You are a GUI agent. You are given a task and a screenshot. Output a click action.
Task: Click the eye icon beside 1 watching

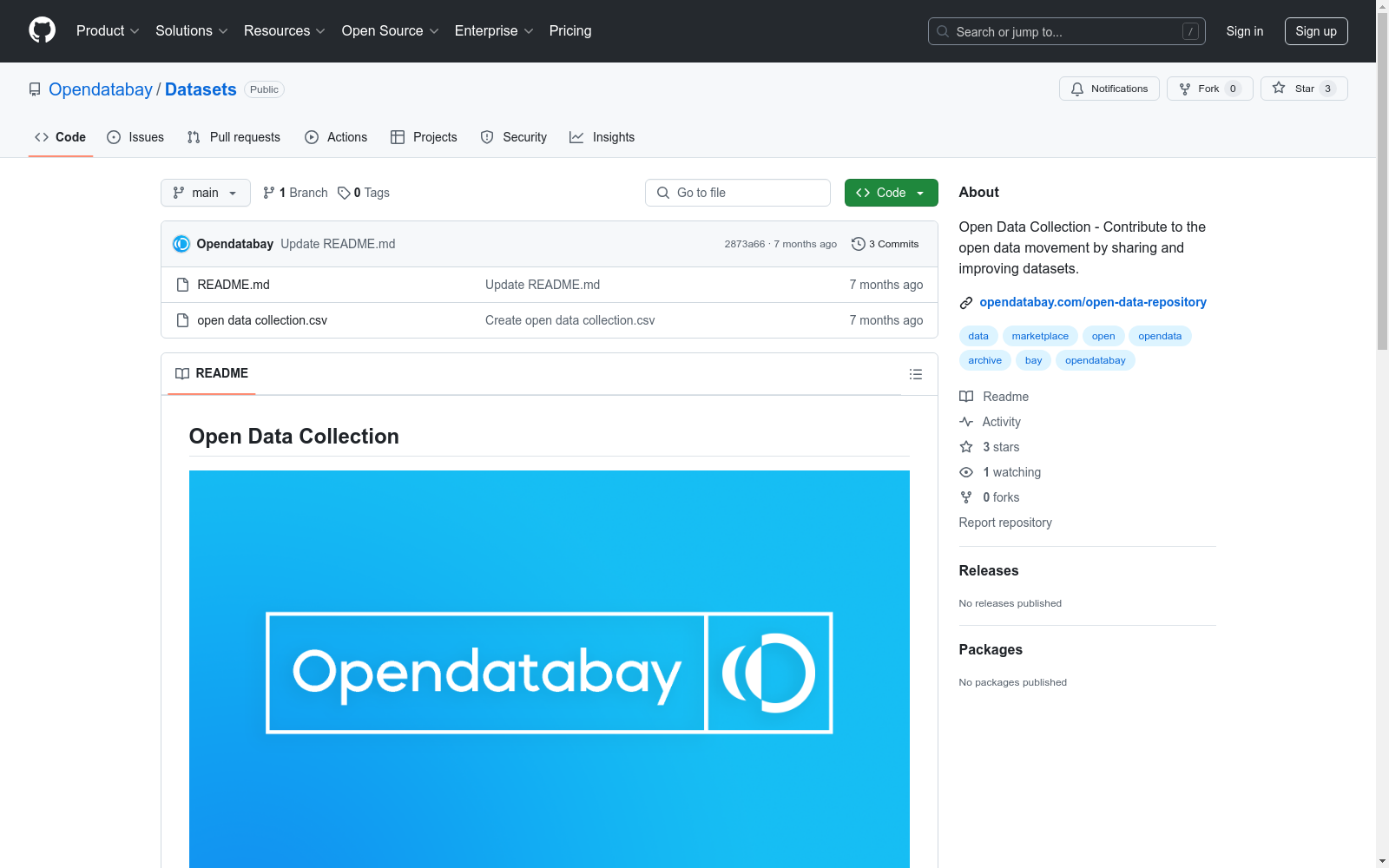coord(966,472)
